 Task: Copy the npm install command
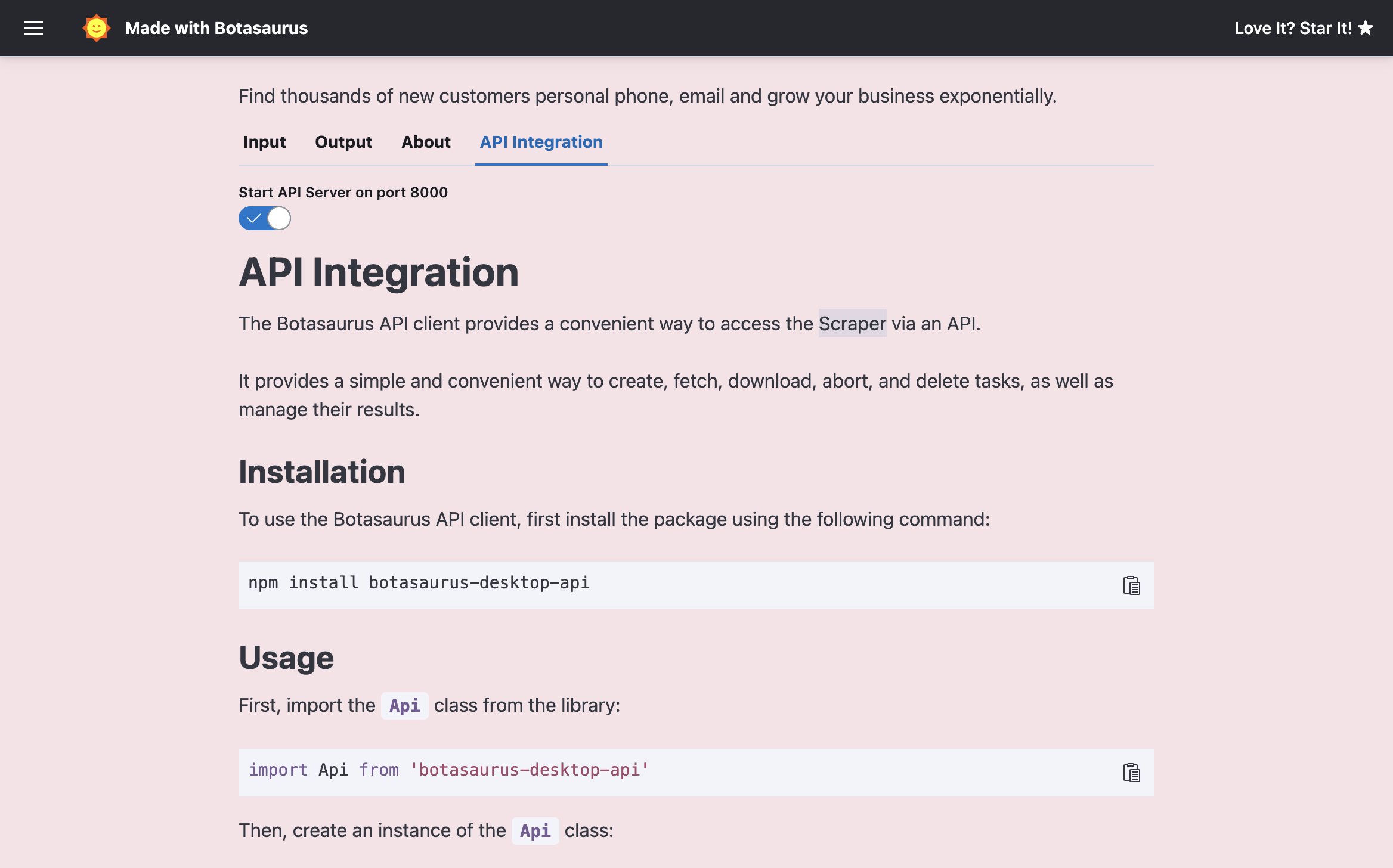click(x=1131, y=585)
